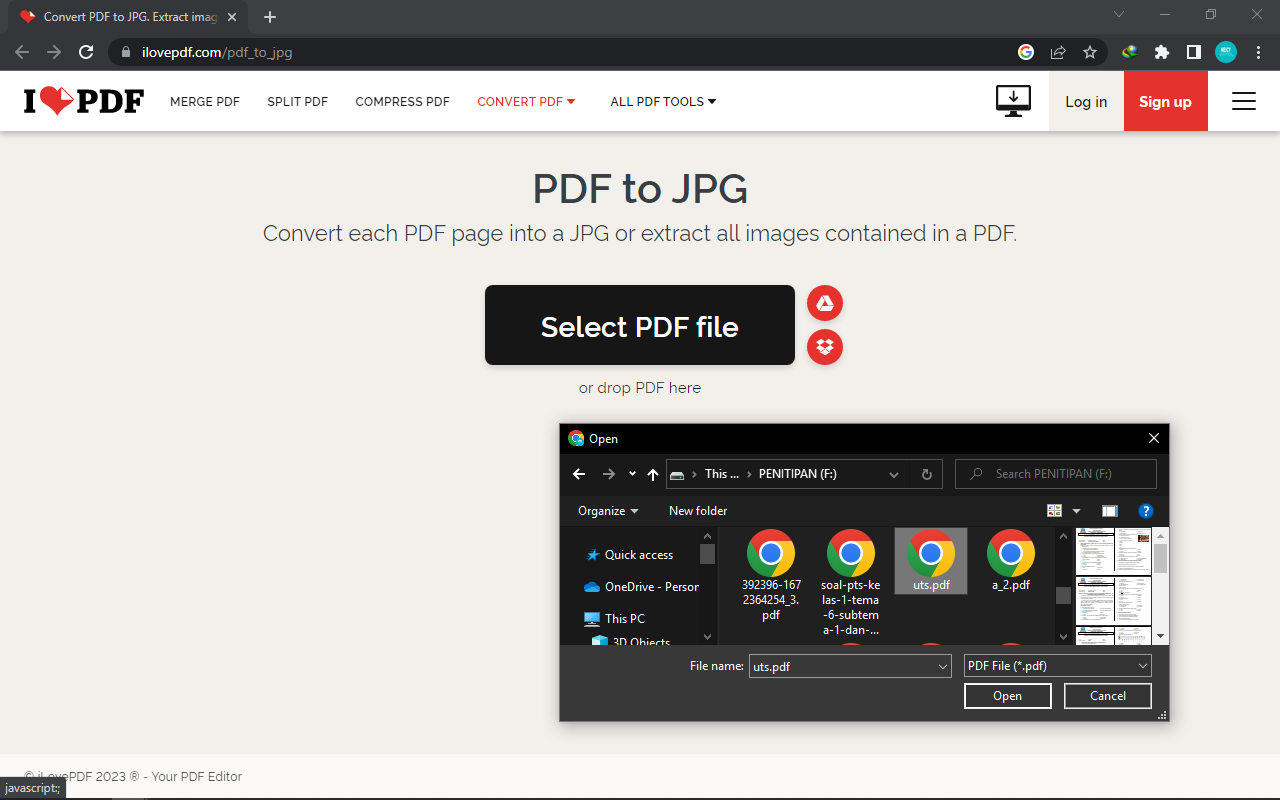1280x800 pixels.
Task: Upload from Google Drive icon
Action: [825, 303]
